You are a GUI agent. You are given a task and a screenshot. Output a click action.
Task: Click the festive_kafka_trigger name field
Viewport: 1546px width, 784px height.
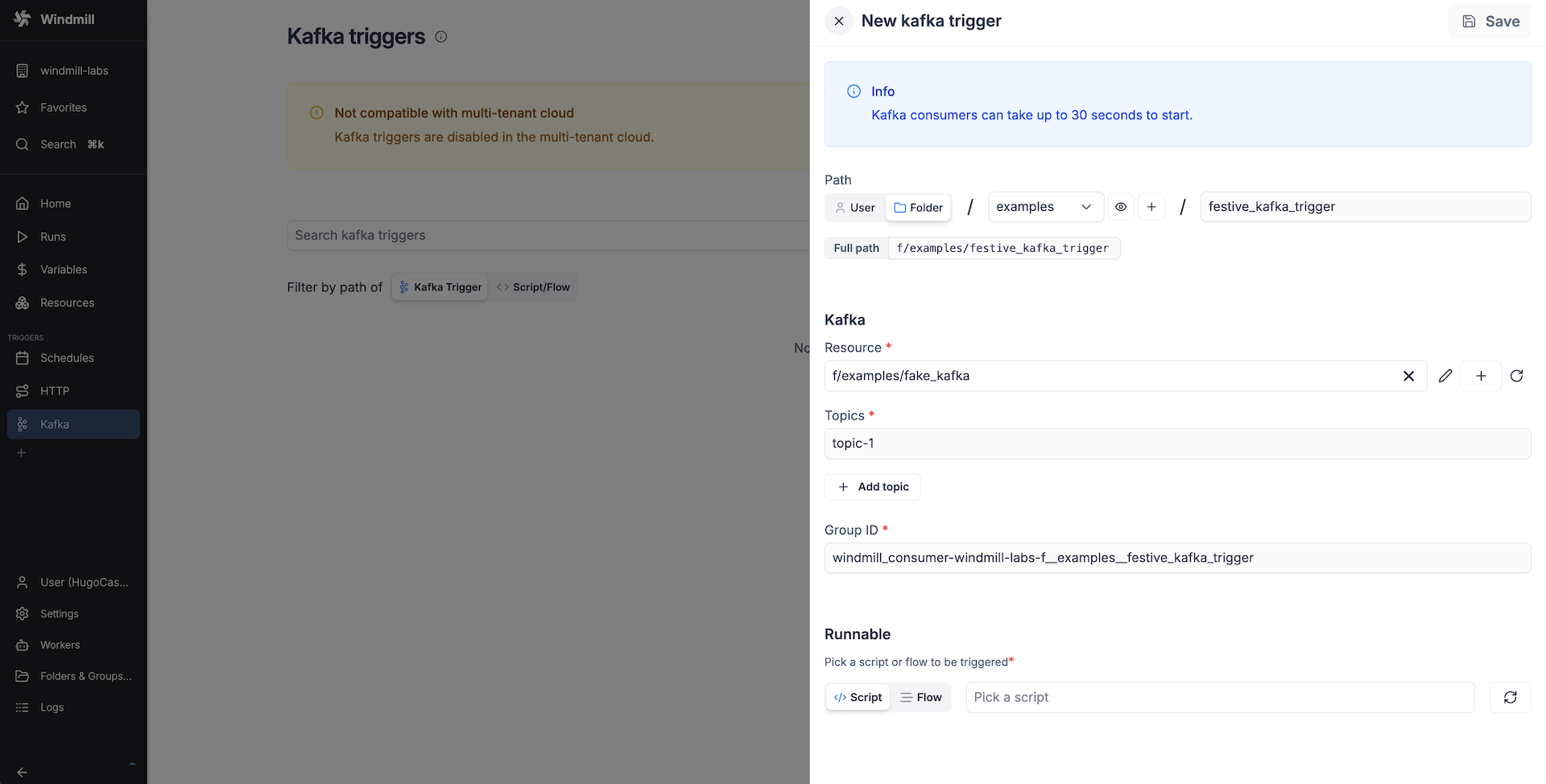[1364, 207]
